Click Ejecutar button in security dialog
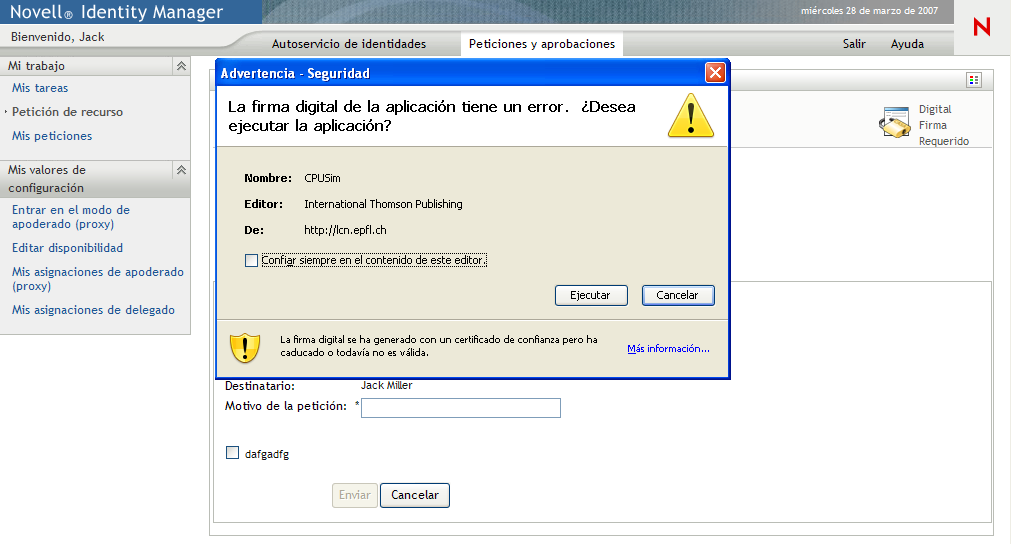The height and width of the screenshot is (544, 1011). (591, 295)
